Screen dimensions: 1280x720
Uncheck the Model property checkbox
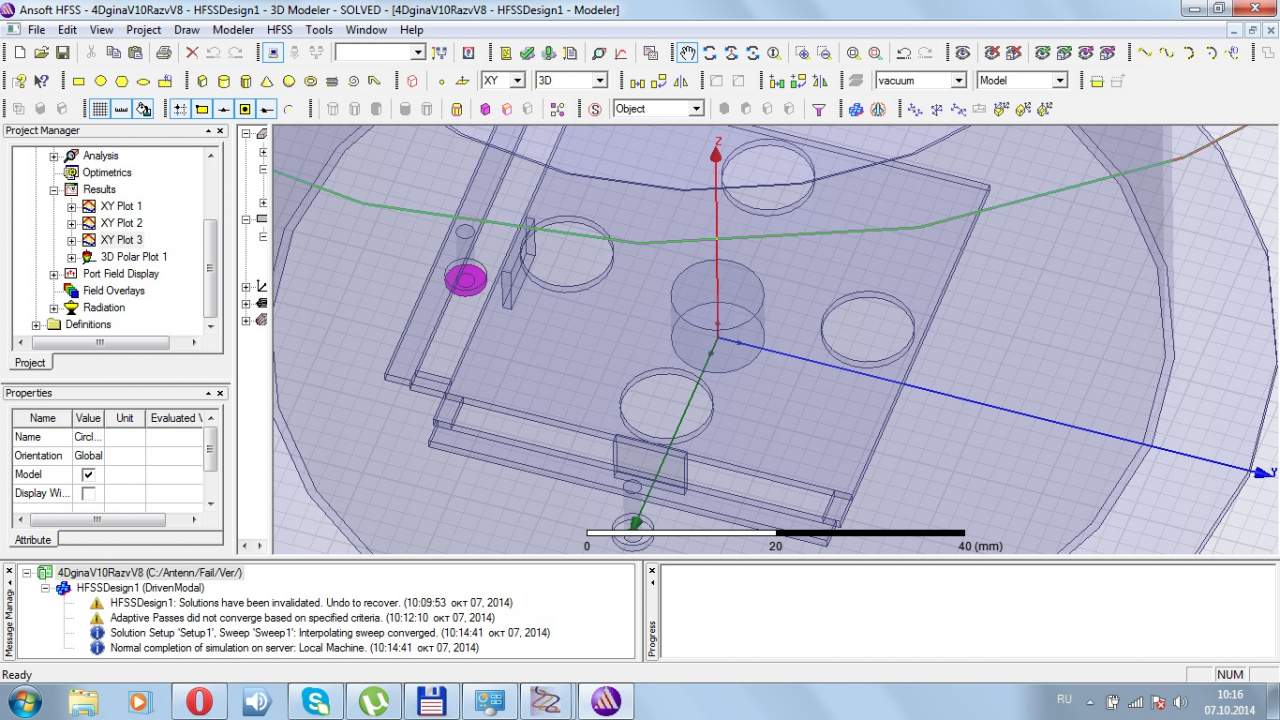click(x=88, y=475)
